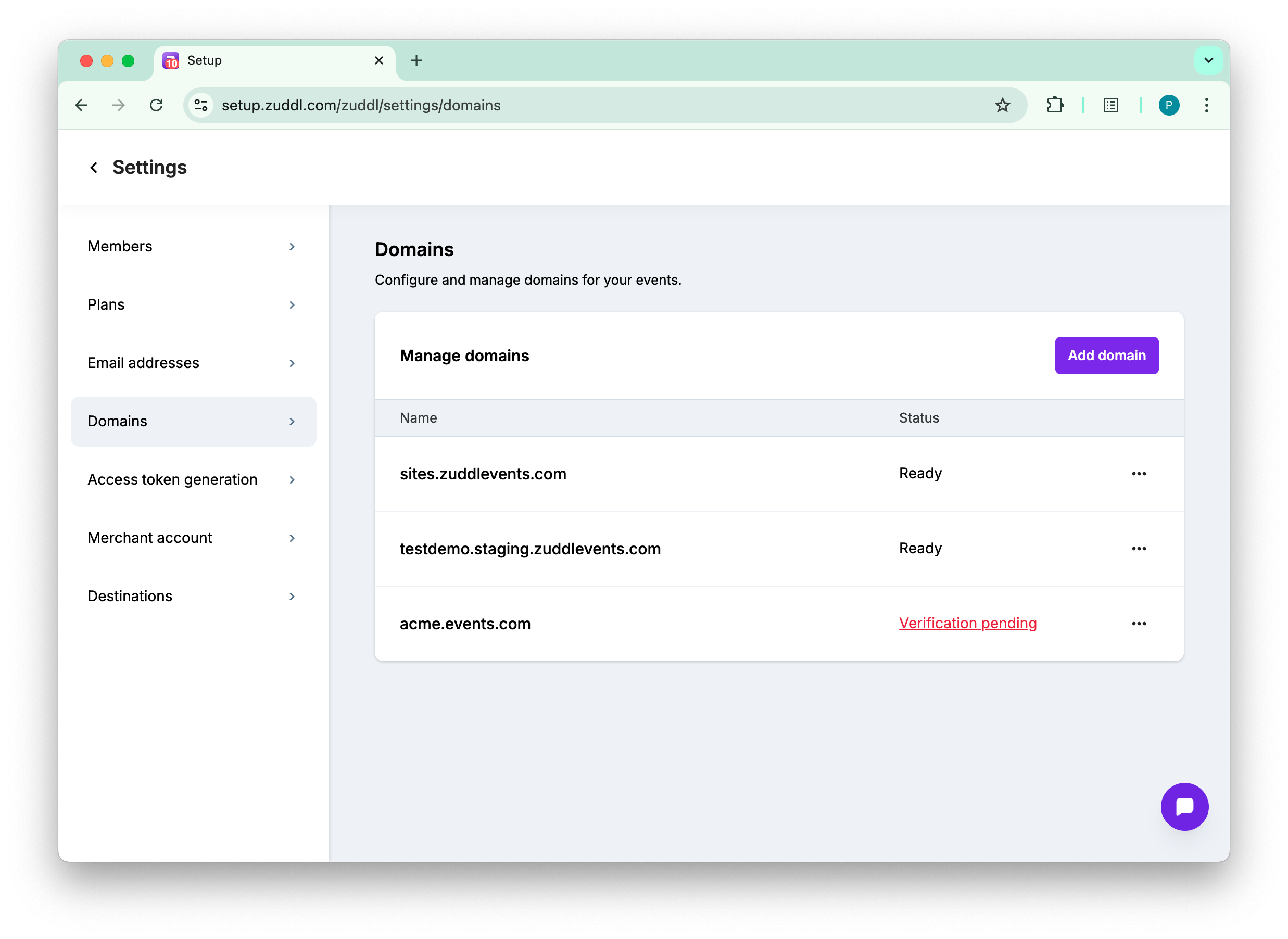
Task: Go to Email addresses settings
Action: pyautogui.click(x=193, y=363)
